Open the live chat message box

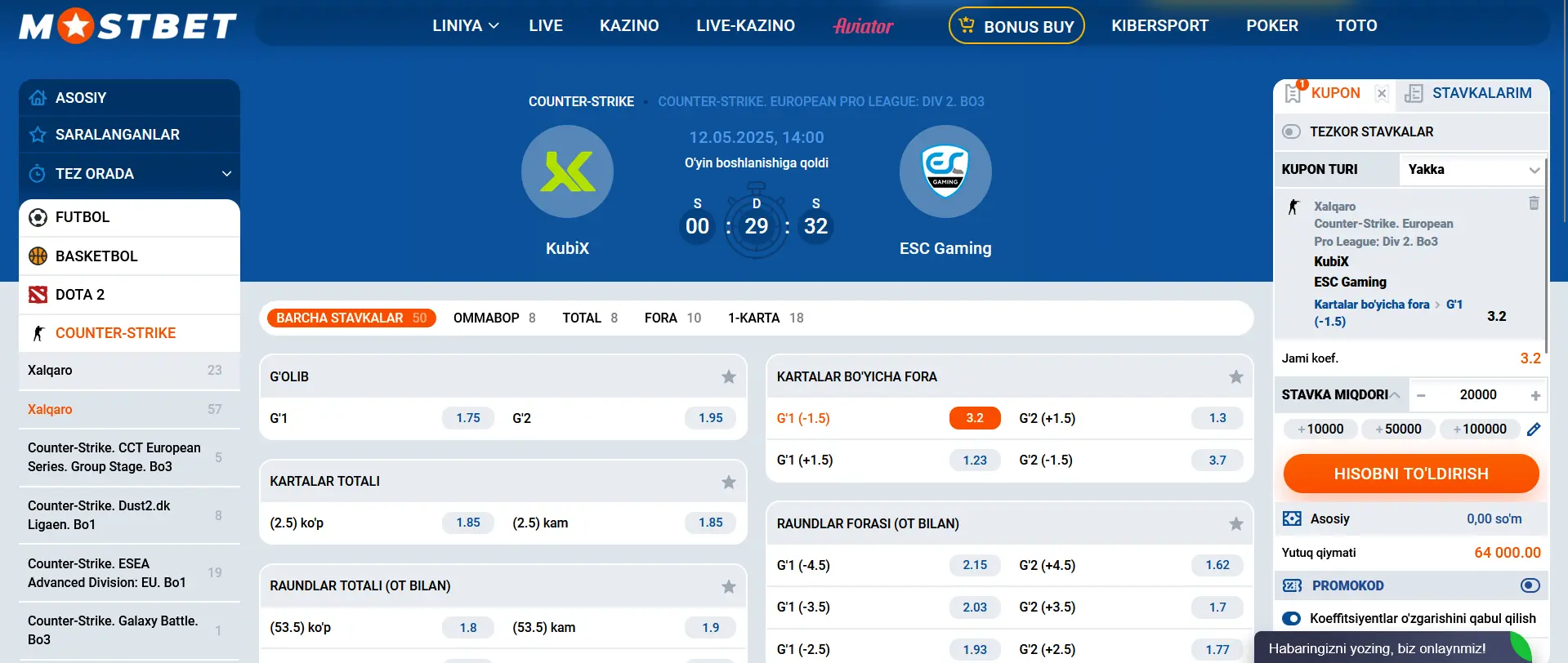click(x=1393, y=647)
